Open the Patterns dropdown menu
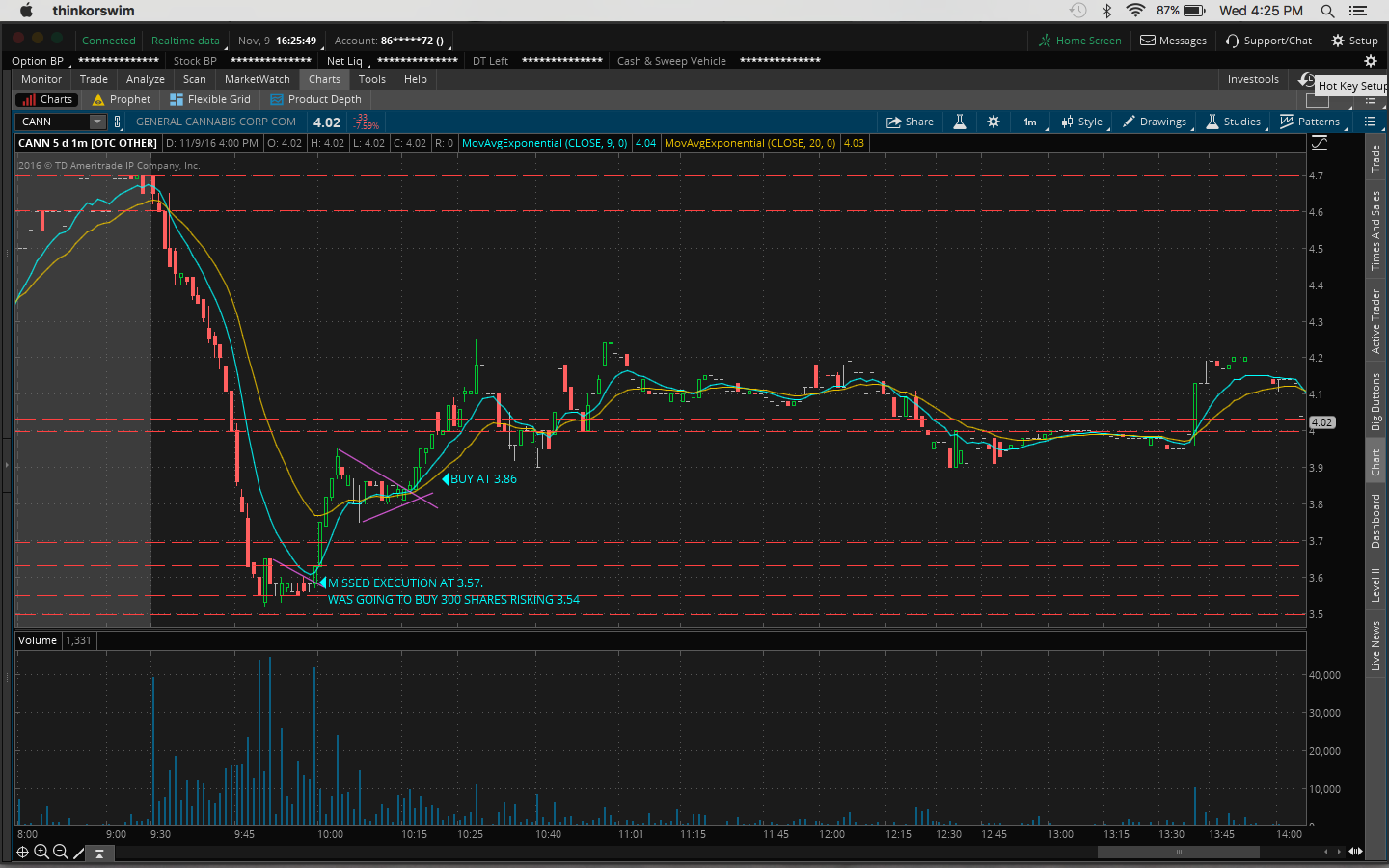 coord(1310,122)
